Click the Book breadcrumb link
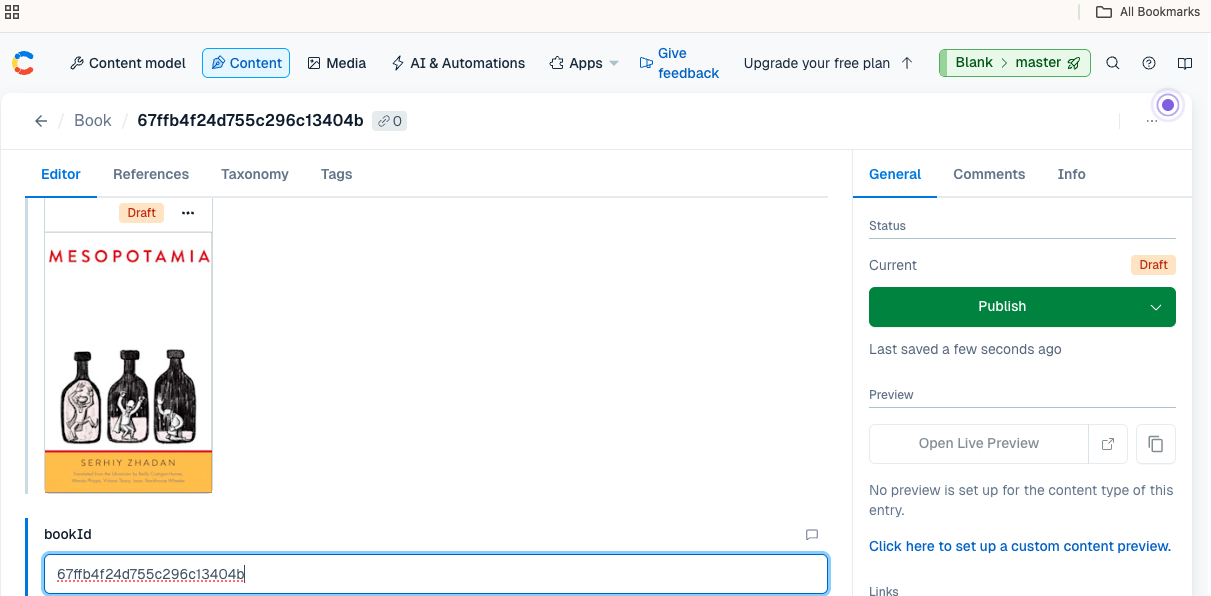Image resolution: width=1211 pixels, height=596 pixels. (93, 121)
